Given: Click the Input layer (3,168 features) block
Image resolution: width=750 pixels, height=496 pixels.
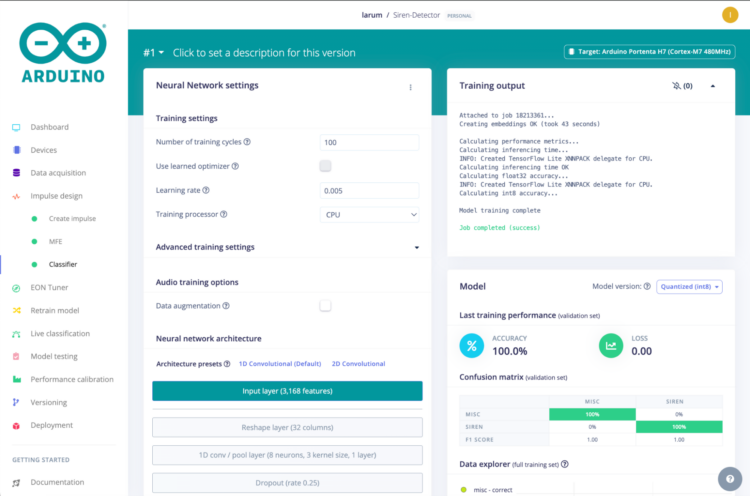Looking at the screenshot, I should pos(287,391).
